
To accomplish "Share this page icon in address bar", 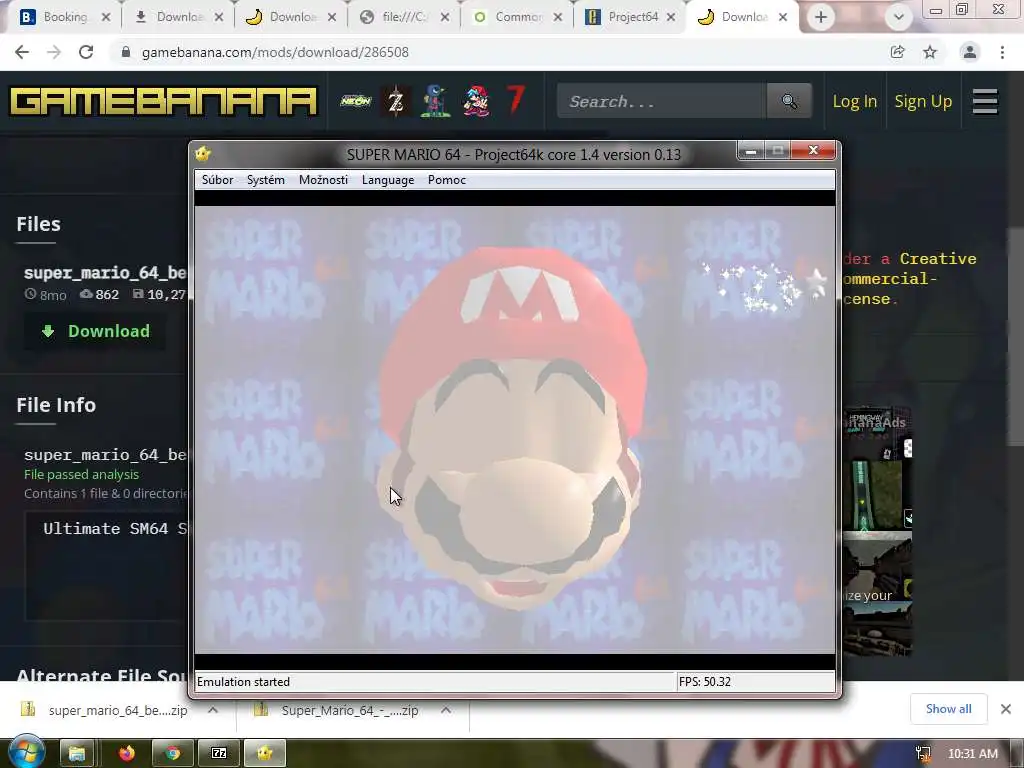I will point(897,52).
